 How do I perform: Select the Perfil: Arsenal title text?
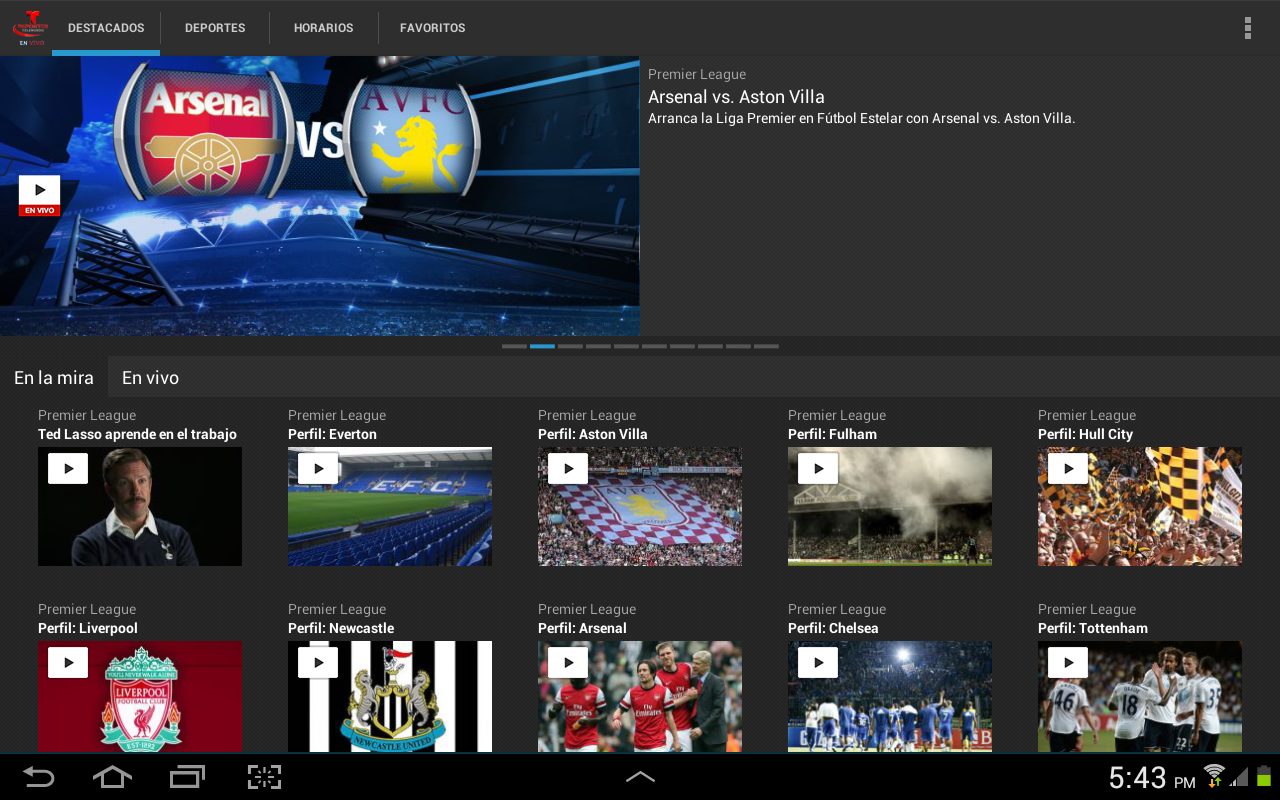pyautogui.click(x=582, y=628)
